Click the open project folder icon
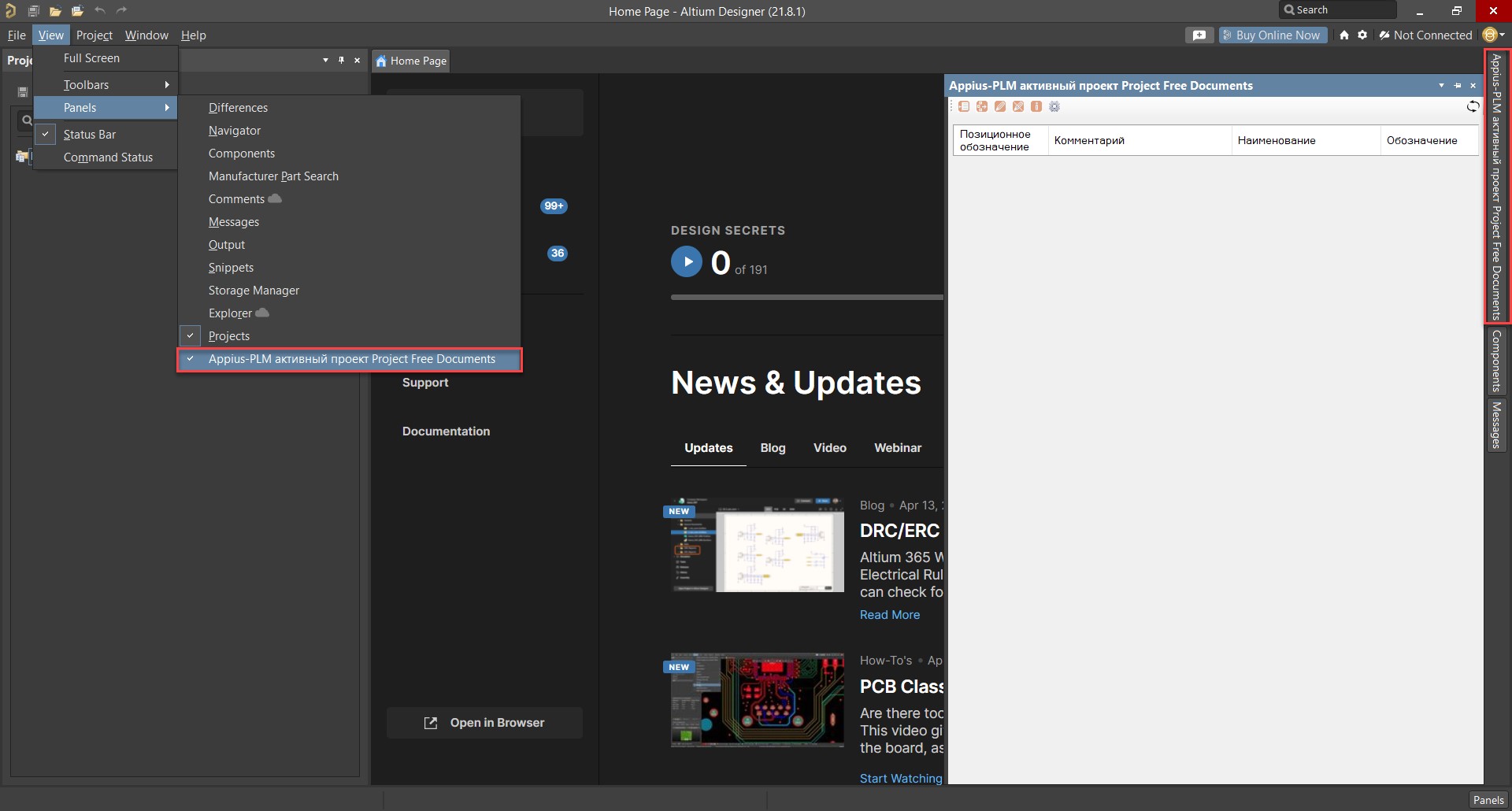 (77, 11)
